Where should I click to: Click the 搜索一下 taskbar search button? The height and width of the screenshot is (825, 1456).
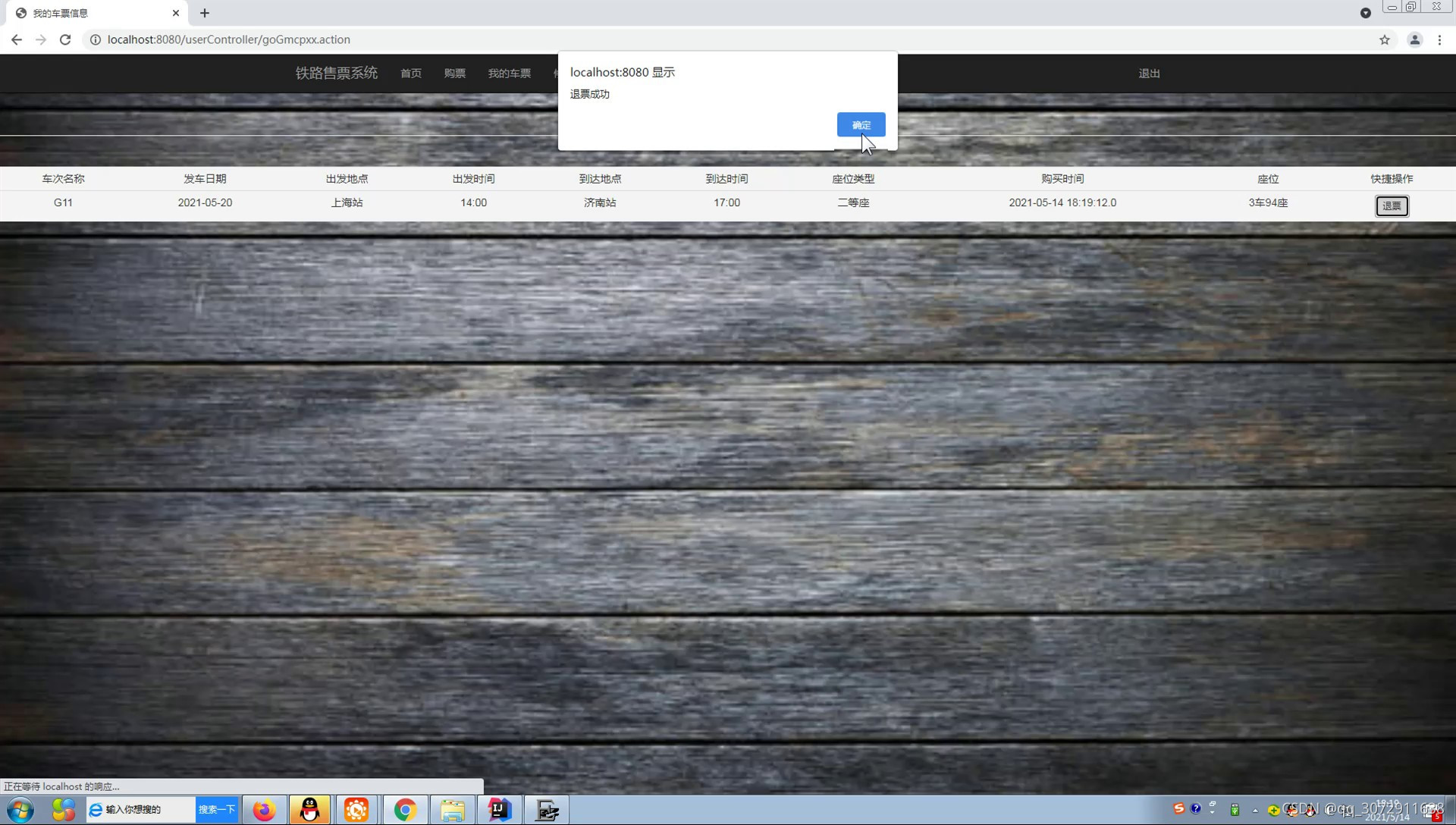217,810
